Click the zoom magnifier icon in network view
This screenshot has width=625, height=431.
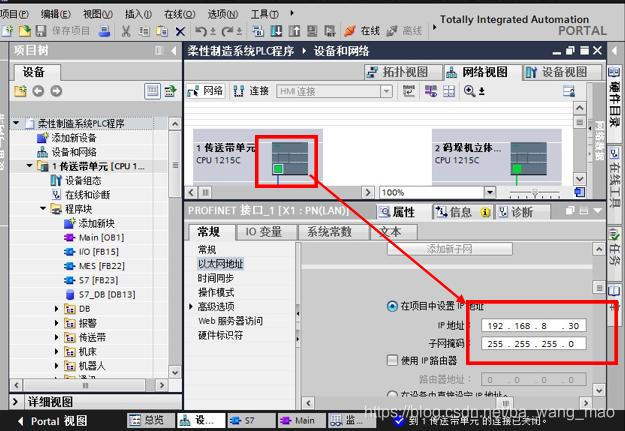click(470, 91)
